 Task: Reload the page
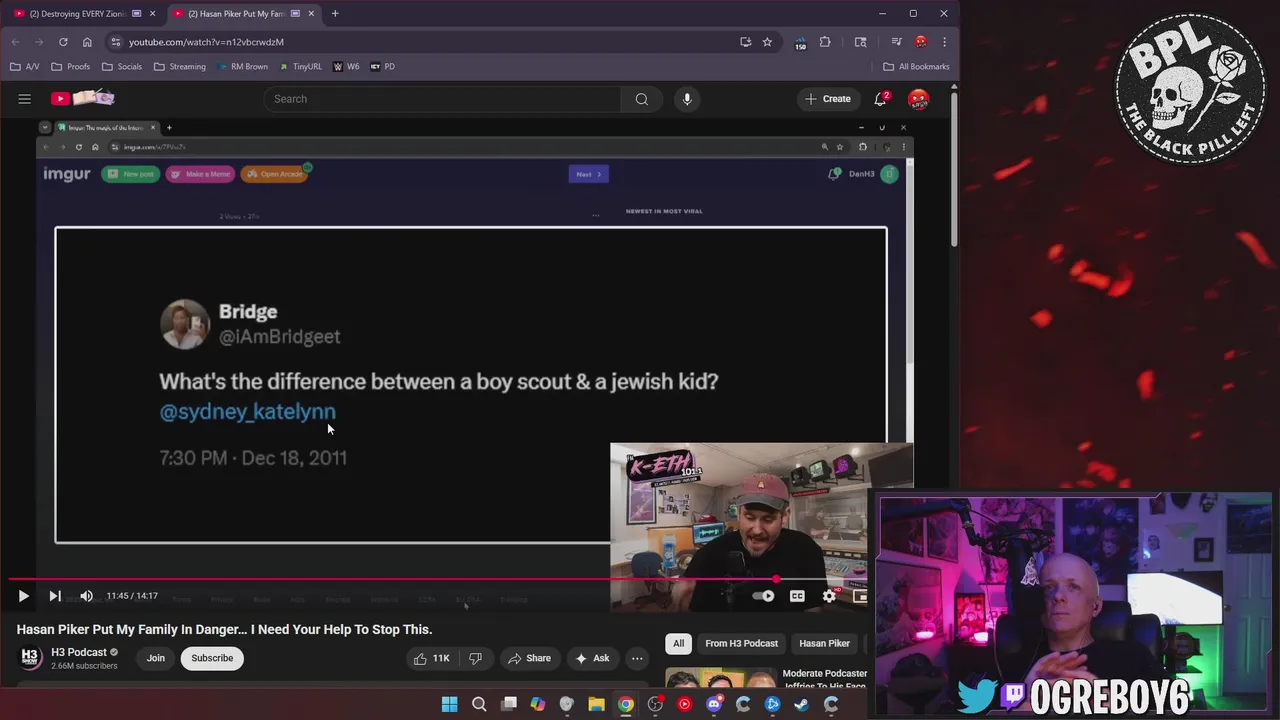(63, 42)
